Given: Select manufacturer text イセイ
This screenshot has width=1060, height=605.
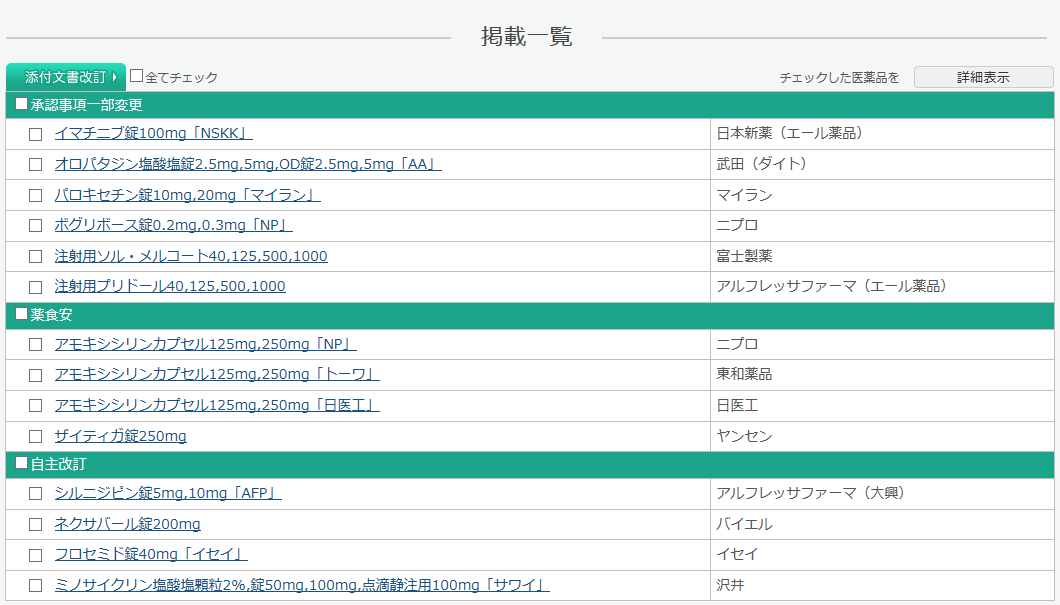Looking at the screenshot, I should pos(738,554).
